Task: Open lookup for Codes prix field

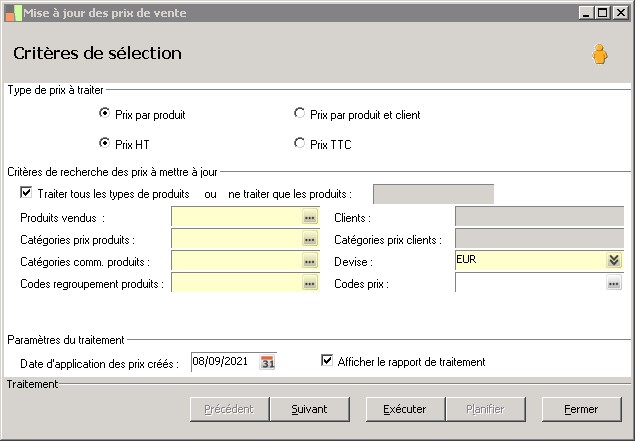Action: [613, 284]
